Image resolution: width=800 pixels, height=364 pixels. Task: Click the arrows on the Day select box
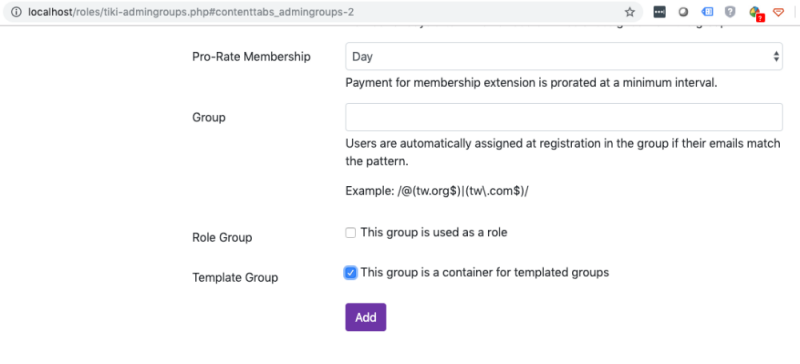point(776,57)
